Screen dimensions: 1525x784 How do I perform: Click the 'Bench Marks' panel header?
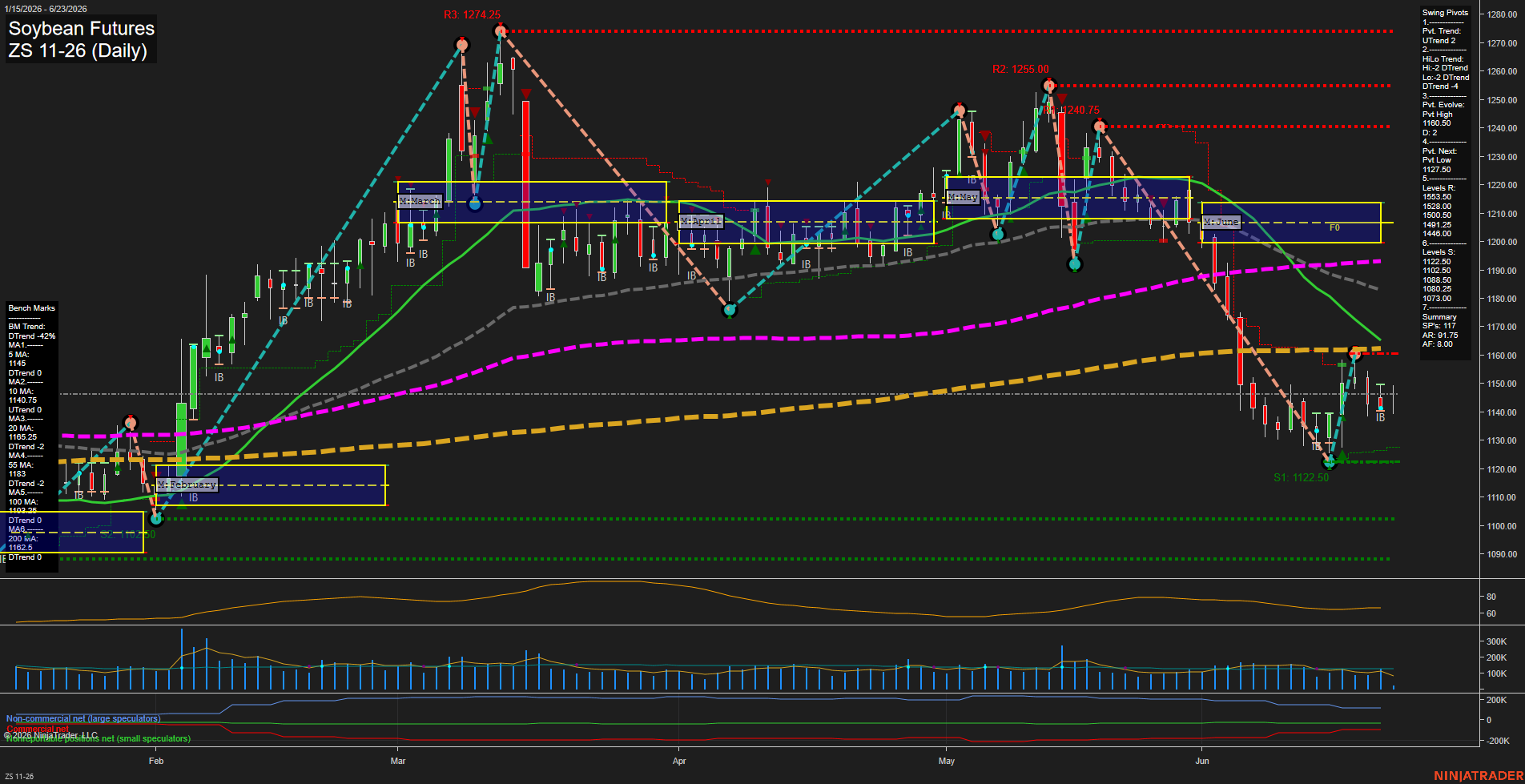point(31,308)
